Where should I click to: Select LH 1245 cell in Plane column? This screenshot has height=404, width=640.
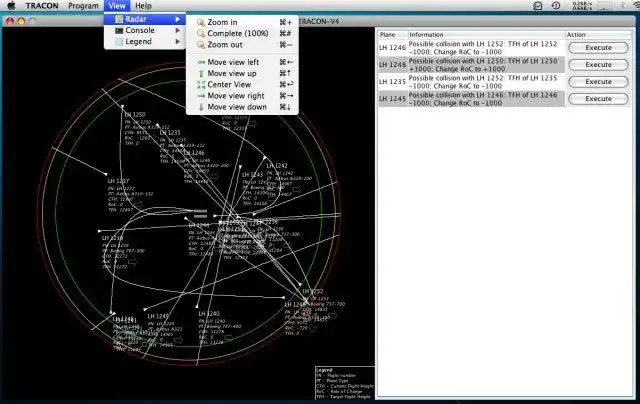(392, 99)
